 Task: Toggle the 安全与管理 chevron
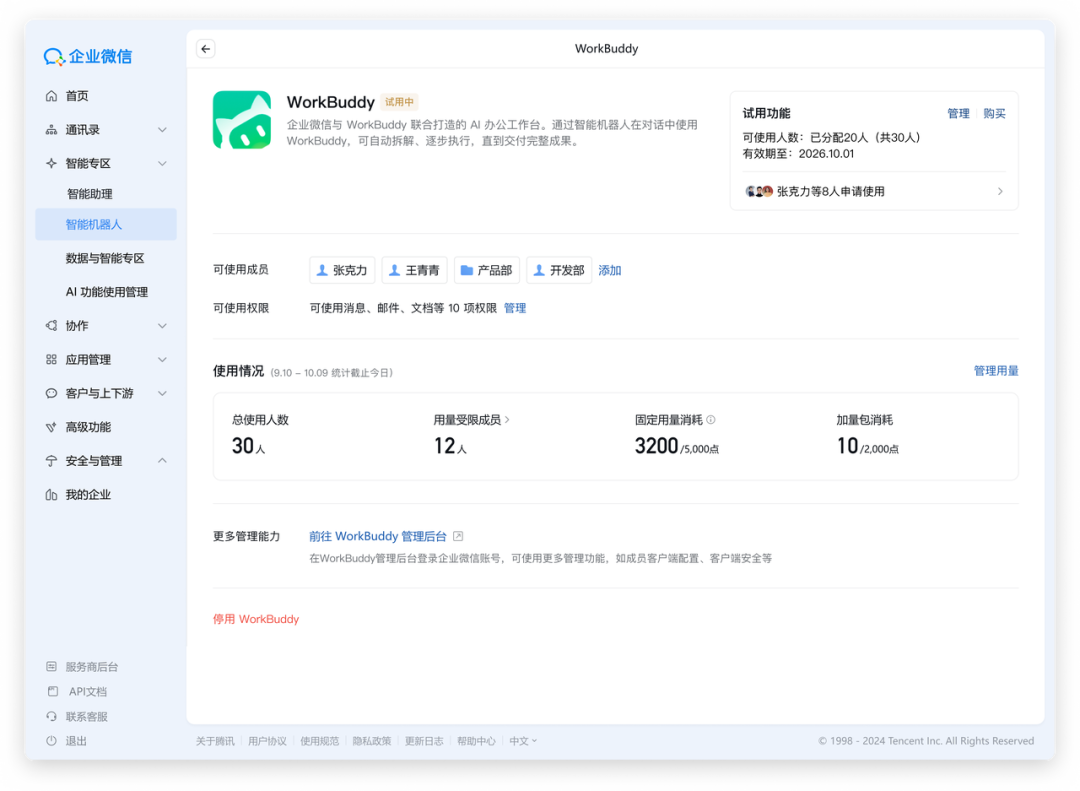(x=163, y=460)
